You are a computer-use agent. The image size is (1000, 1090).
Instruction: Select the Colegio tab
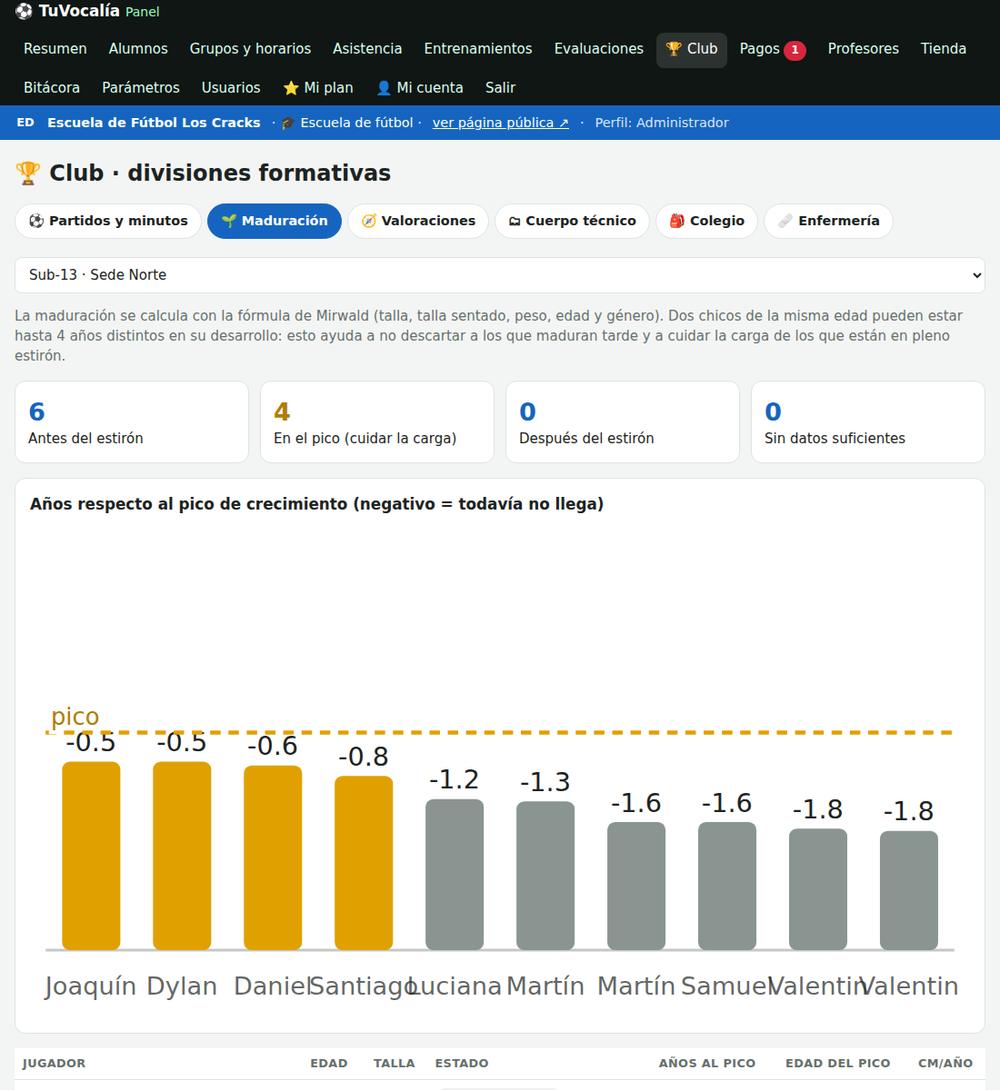[x=707, y=221]
